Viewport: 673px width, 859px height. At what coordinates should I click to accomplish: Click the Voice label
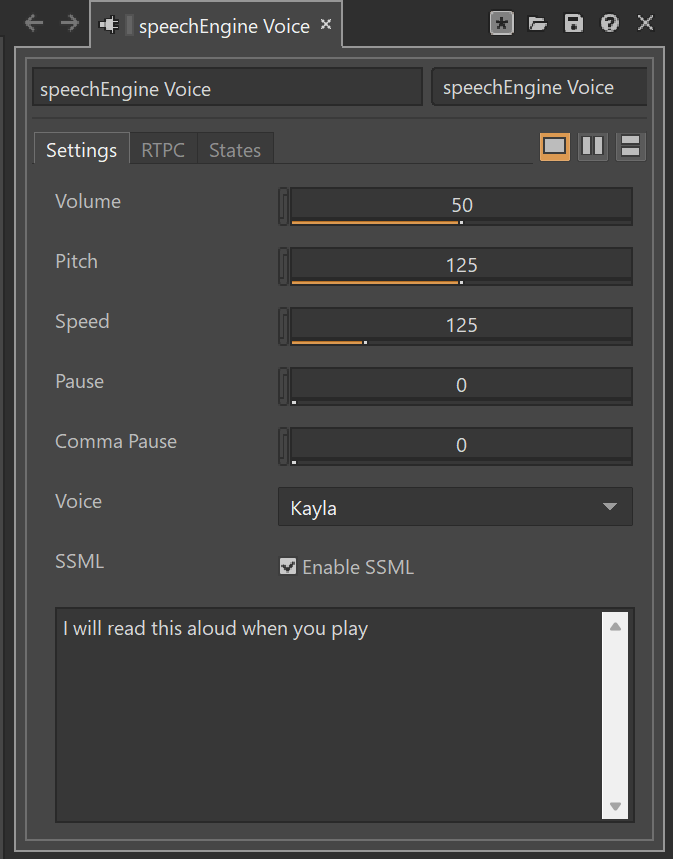[x=78, y=501]
